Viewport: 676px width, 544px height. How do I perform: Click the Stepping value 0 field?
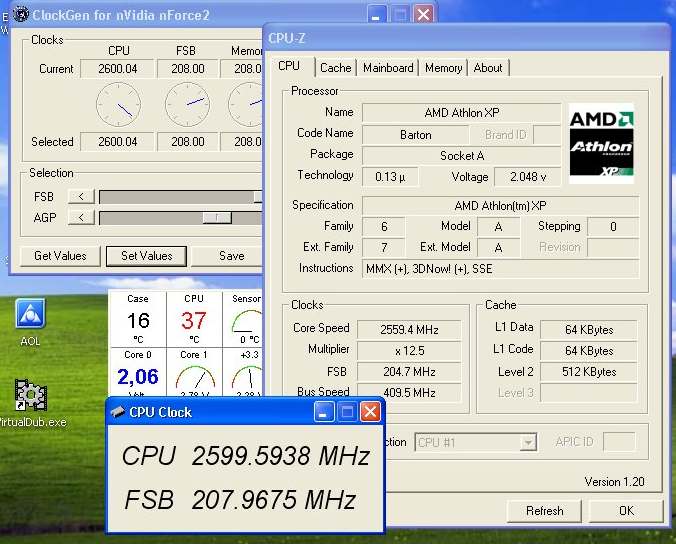tap(613, 227)
